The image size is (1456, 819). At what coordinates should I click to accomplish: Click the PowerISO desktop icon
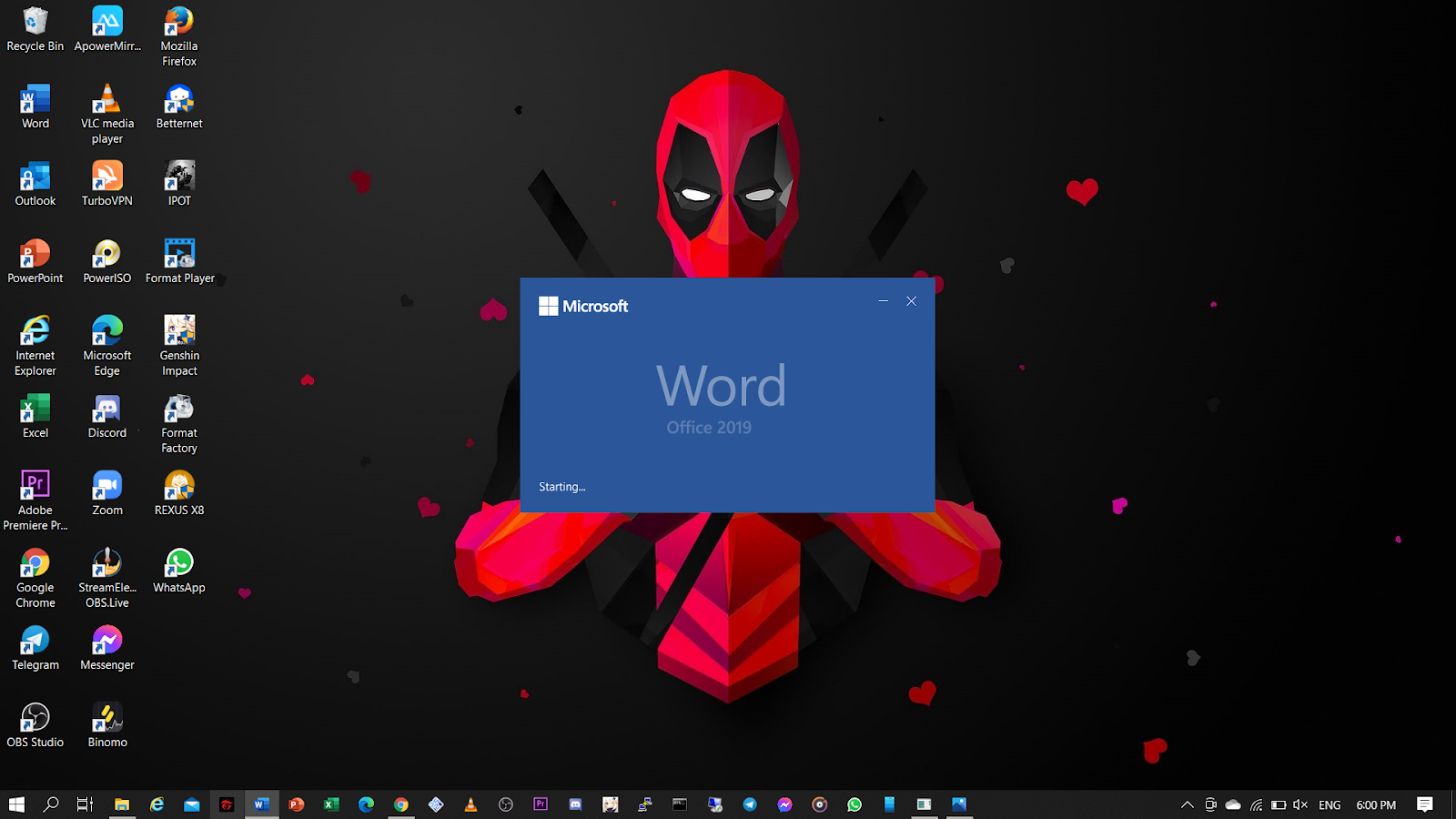pos(107,261)
